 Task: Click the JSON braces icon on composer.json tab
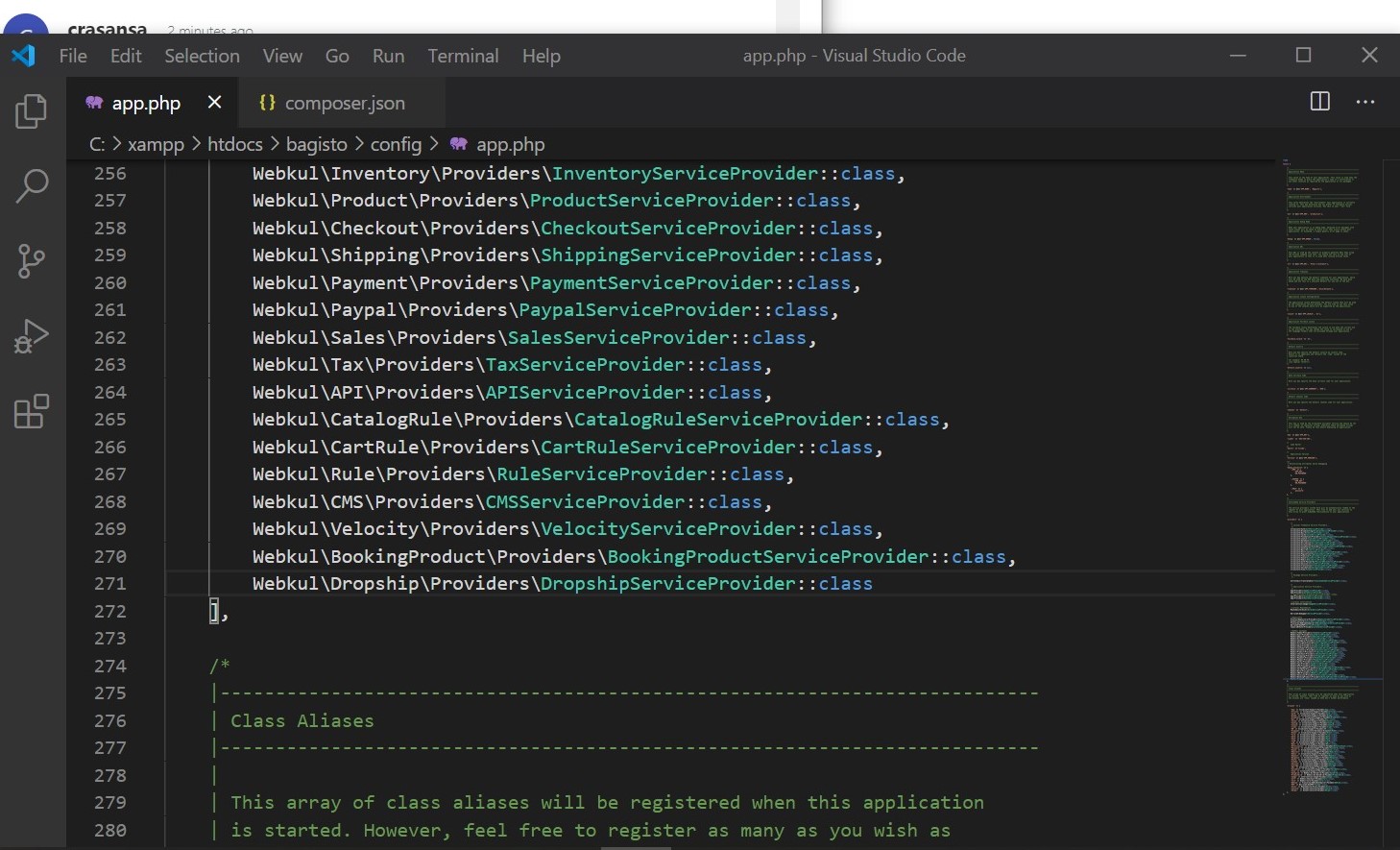tap(268, 102)
